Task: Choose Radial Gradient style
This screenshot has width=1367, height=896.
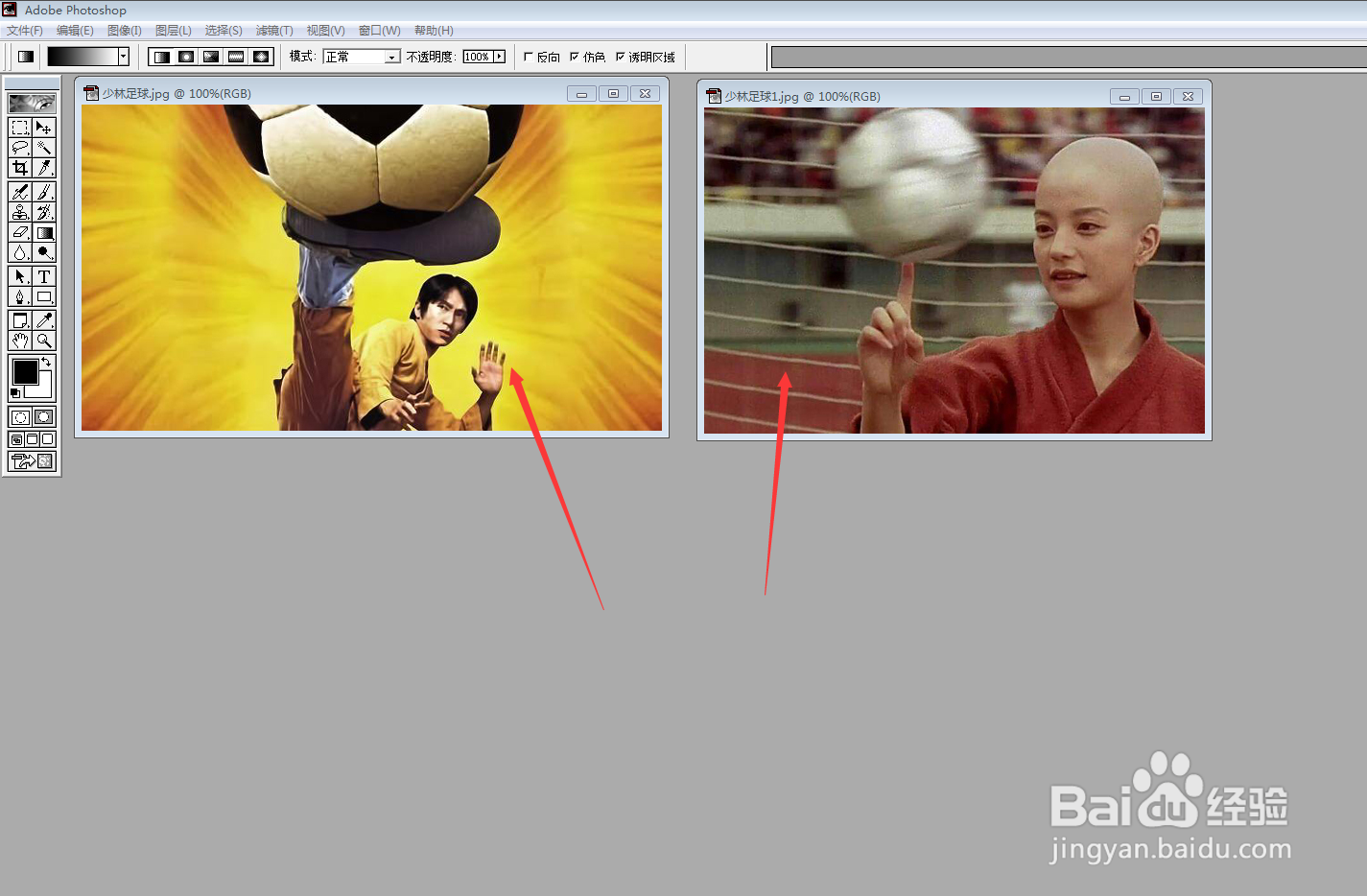Action: click(187, 57)
